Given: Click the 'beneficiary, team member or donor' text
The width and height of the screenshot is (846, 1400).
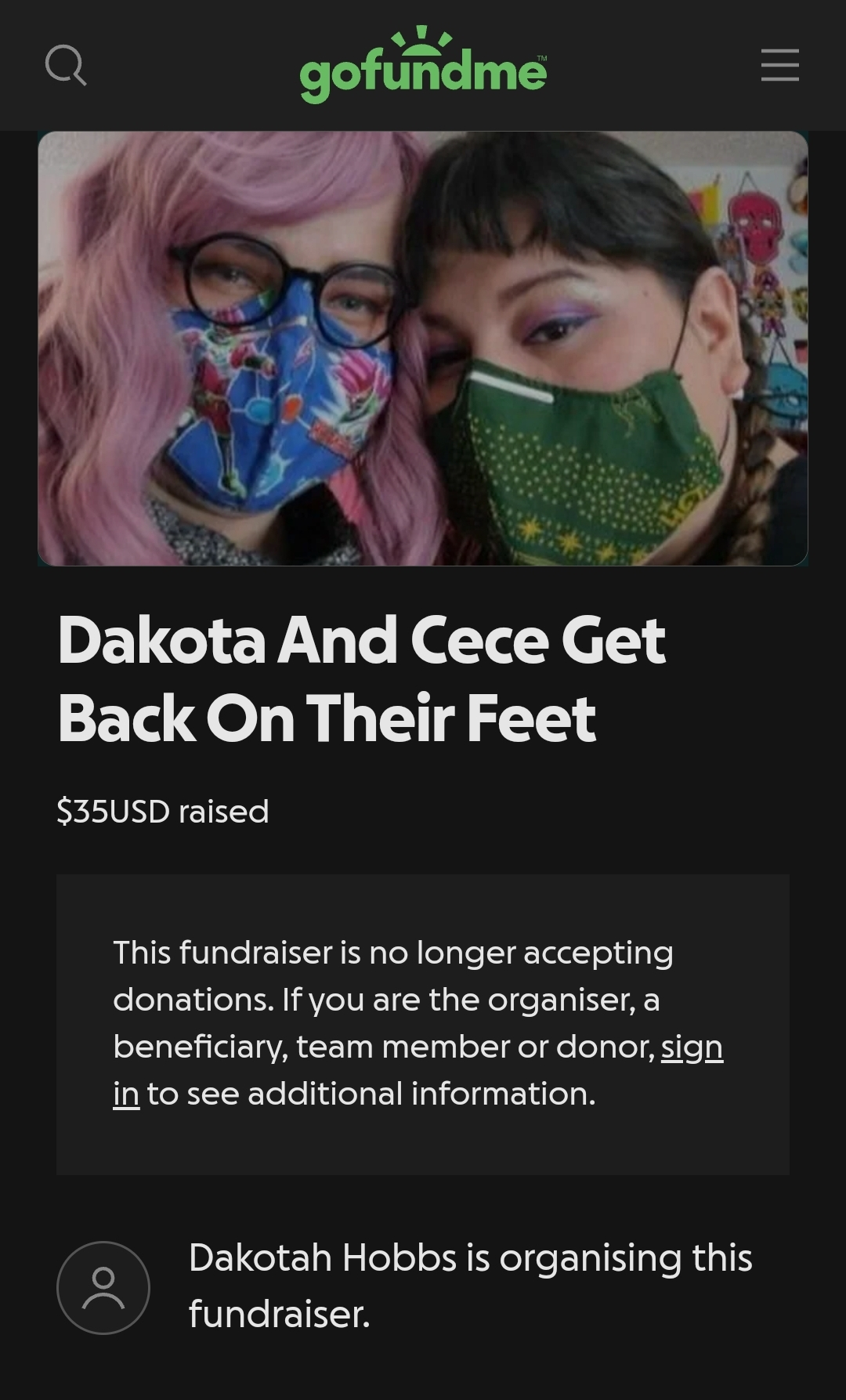Looking at the screenshot, I should 384,1047.
